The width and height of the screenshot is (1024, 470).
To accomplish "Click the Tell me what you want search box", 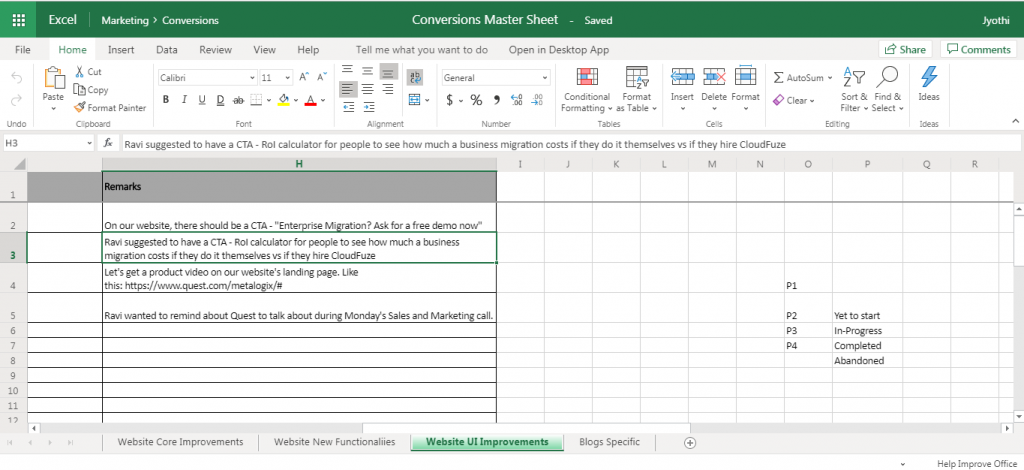I will click(422, 50).
